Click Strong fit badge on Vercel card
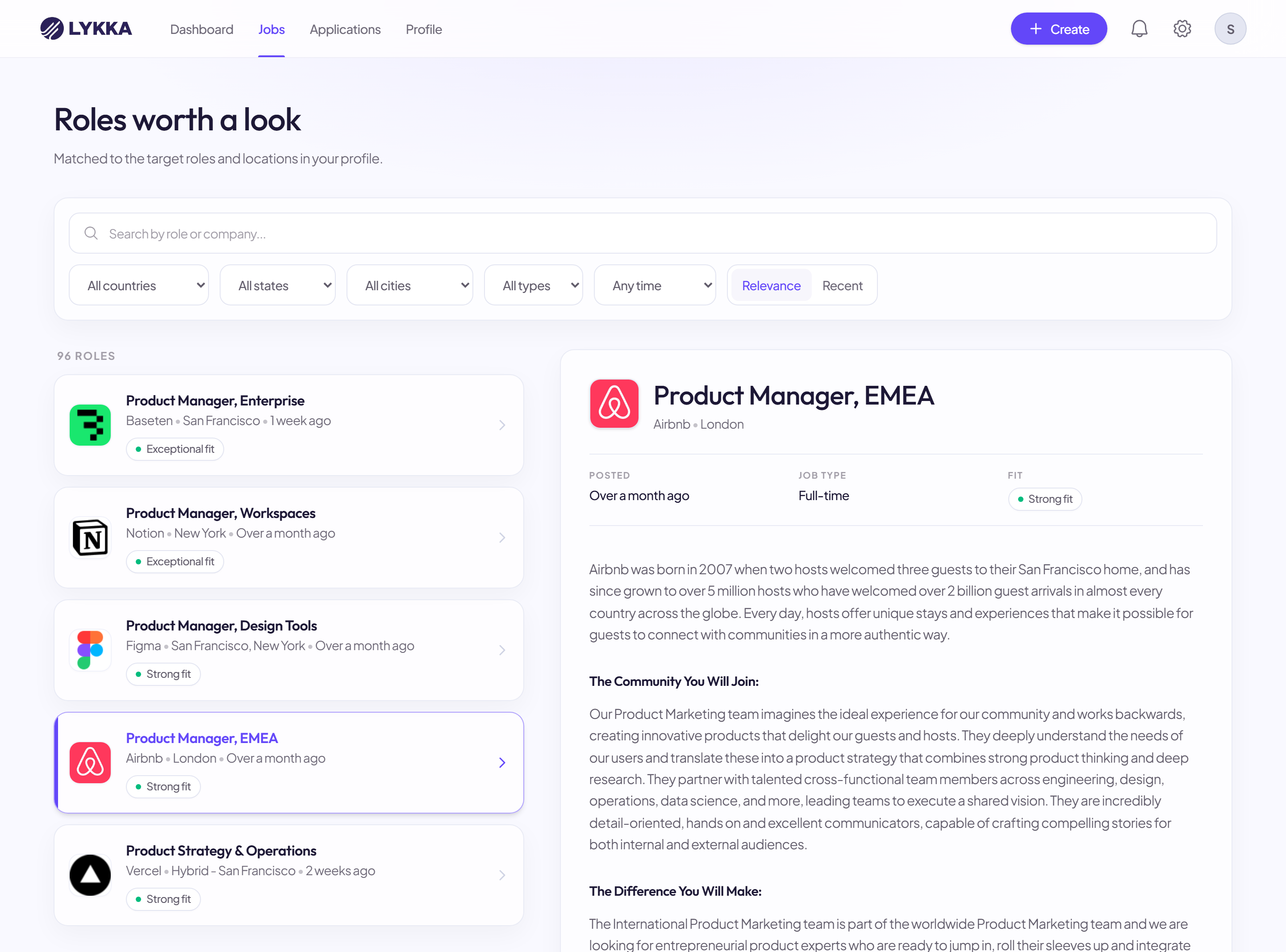 point(163,899)
